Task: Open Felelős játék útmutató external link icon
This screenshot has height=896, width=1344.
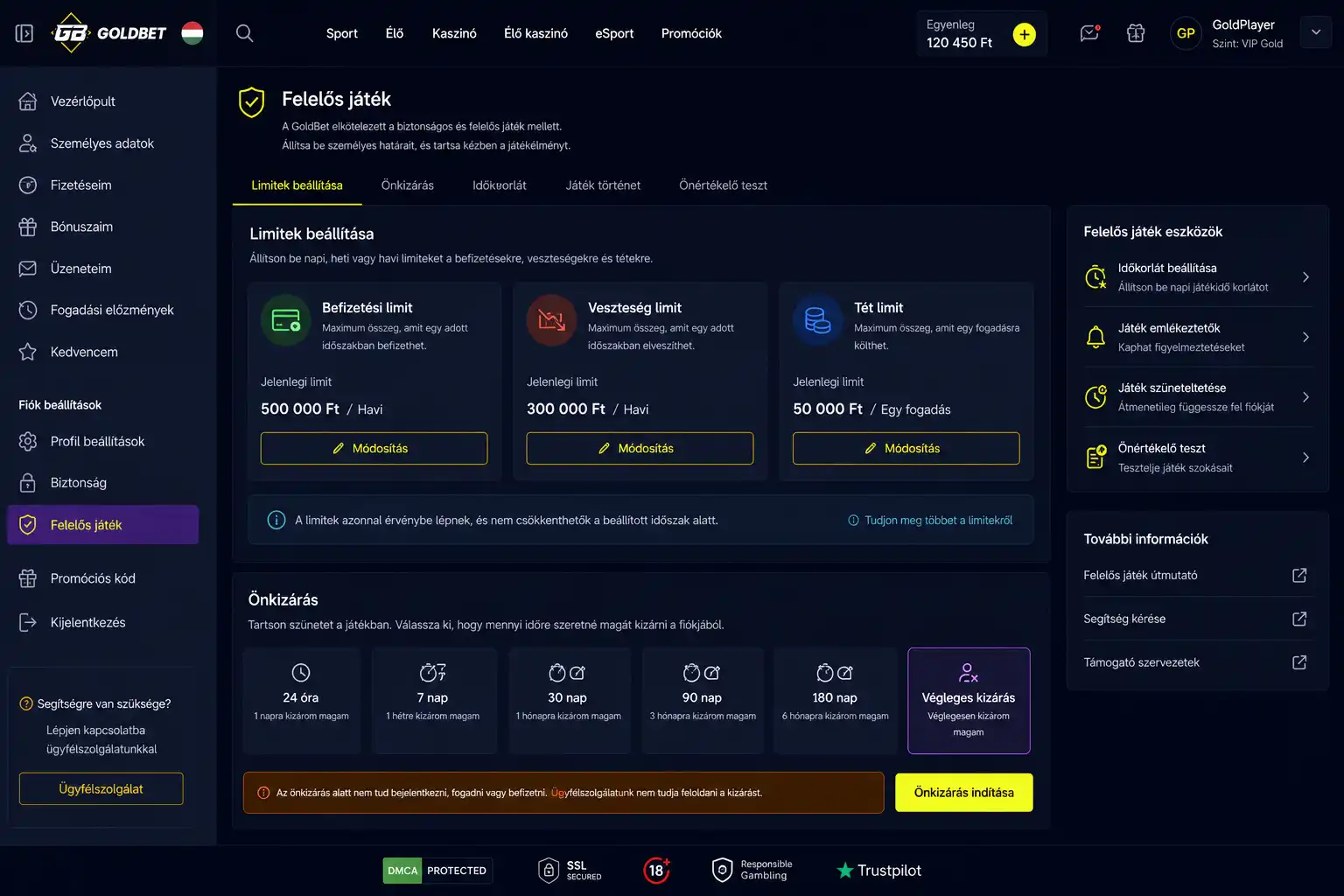Action: tap(1299, 575)
